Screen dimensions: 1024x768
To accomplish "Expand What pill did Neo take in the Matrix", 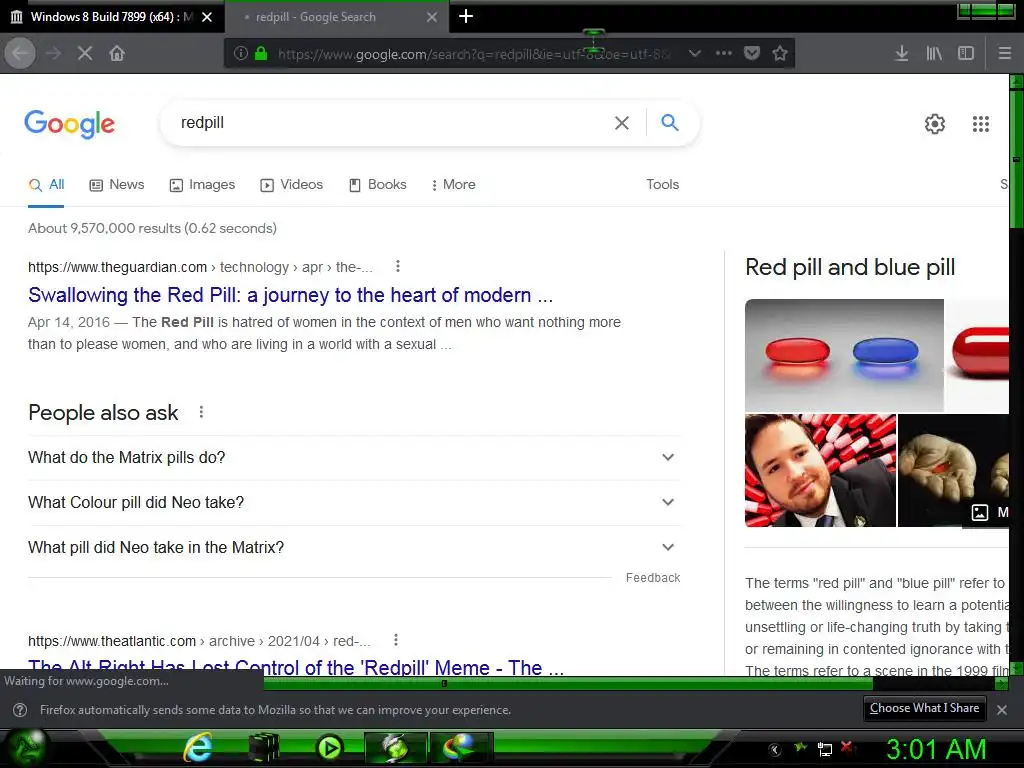I will pos(354,547).
